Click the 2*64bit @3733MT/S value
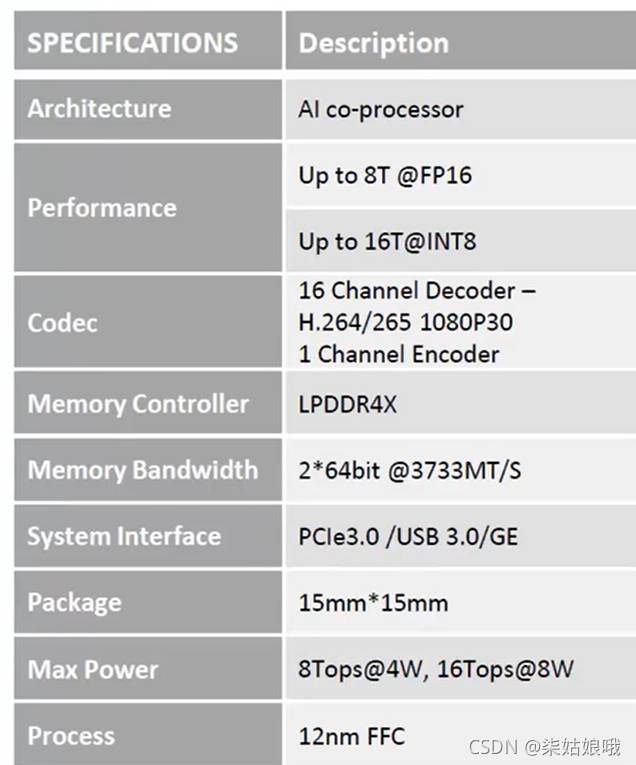Viewport: 636px width, 765px height. point(409,470)
